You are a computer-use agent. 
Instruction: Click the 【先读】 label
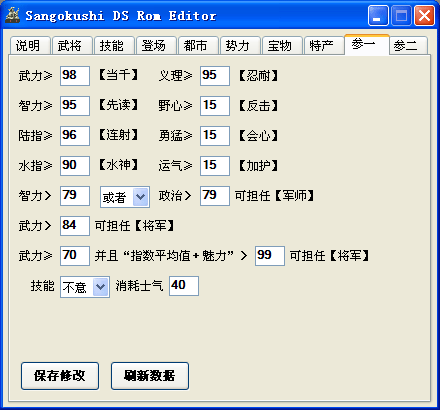(118, 105)
